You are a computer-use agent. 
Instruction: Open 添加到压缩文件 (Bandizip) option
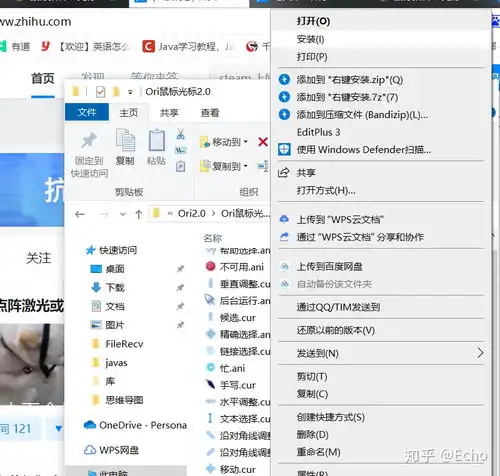[x=362, y=115]
